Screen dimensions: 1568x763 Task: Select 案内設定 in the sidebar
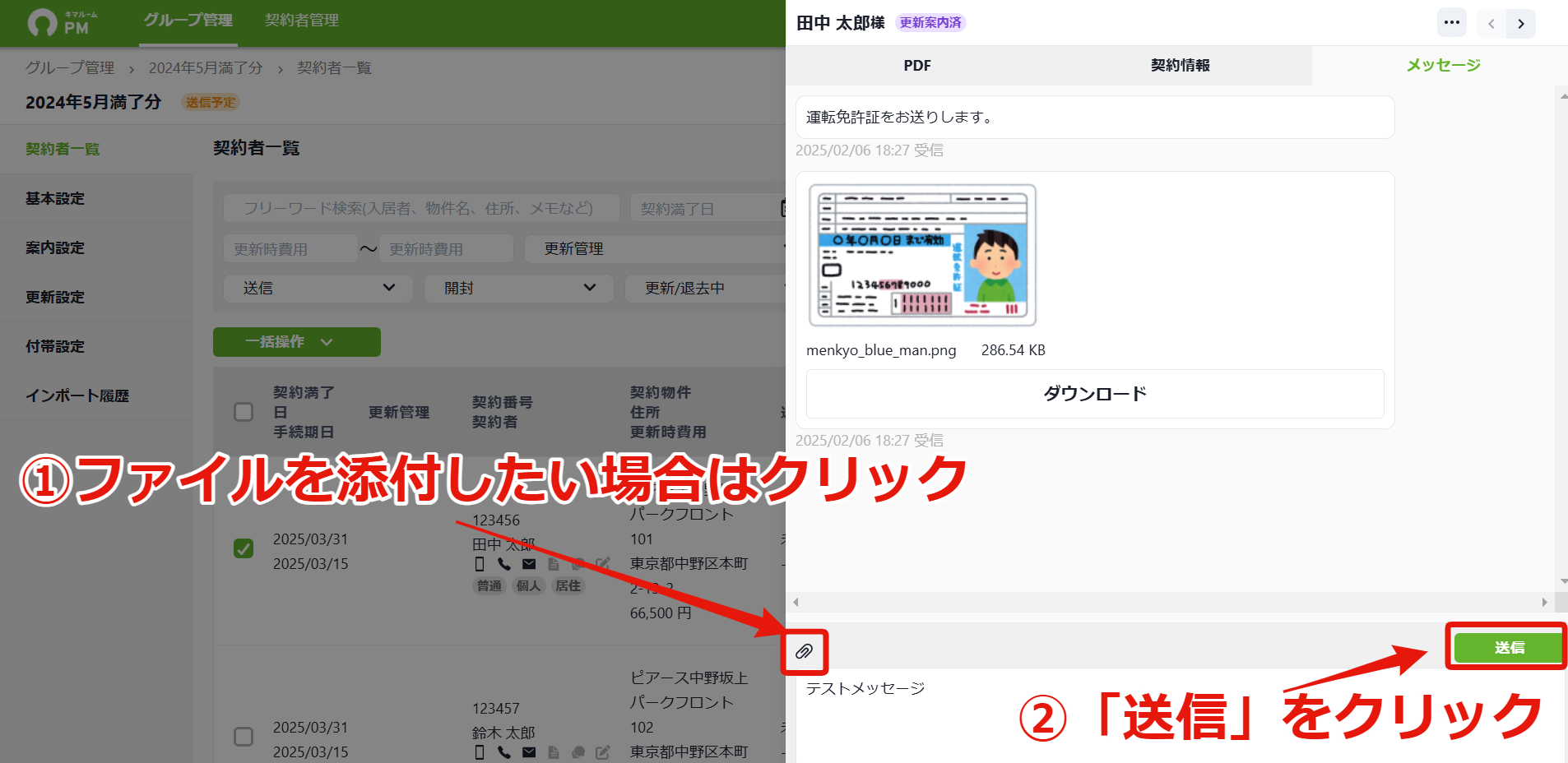(x=96, y=248)
